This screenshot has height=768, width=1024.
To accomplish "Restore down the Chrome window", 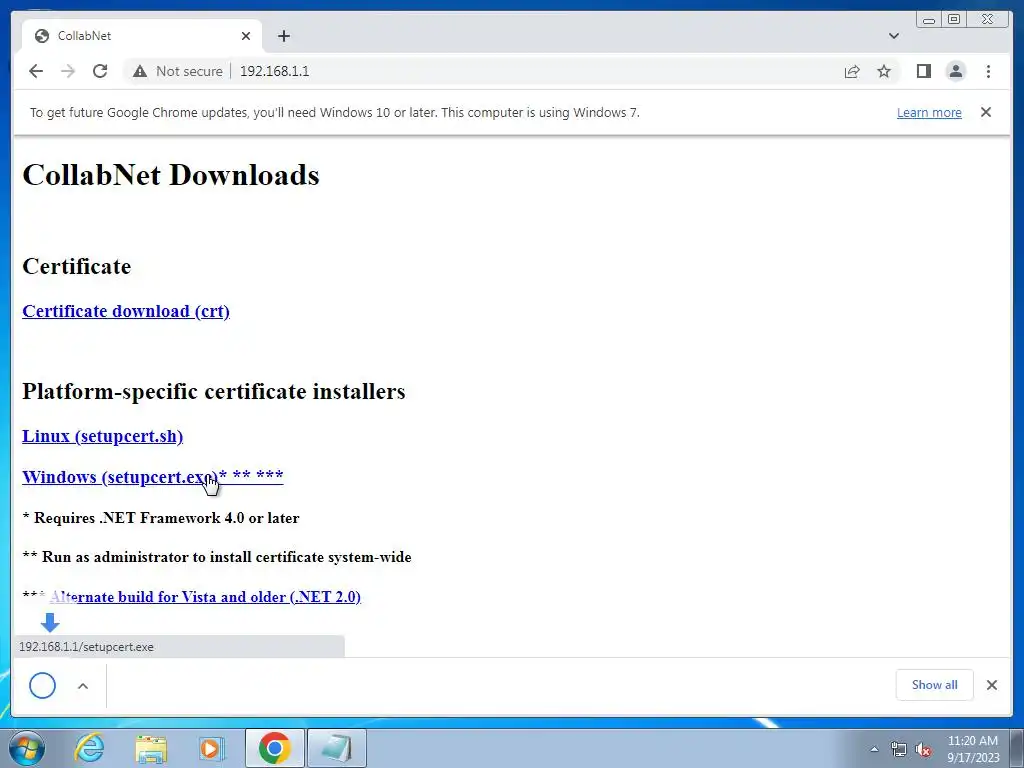I will (x=954, y=20).
